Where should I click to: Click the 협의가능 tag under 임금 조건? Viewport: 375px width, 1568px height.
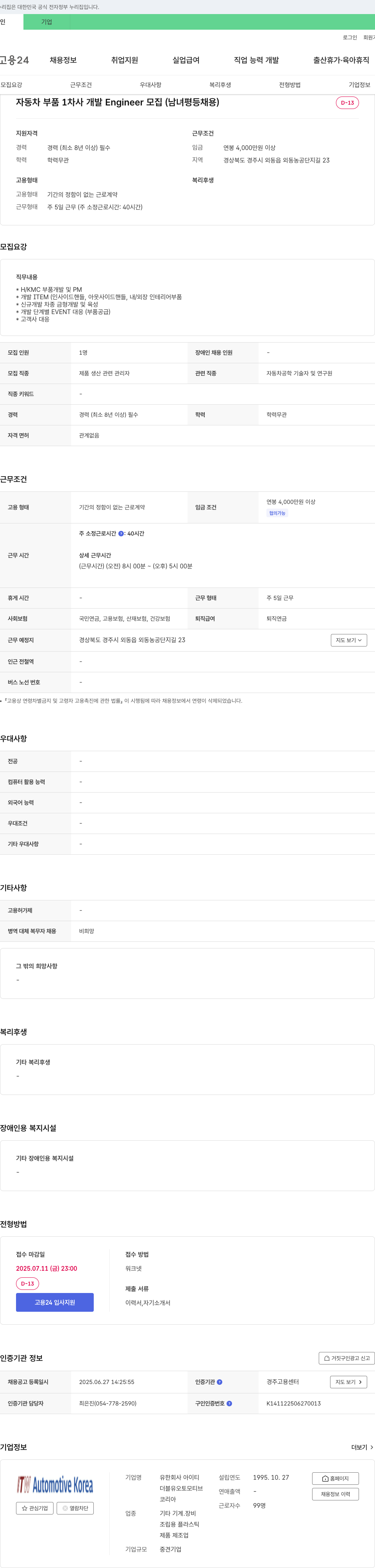coord(277,513)
